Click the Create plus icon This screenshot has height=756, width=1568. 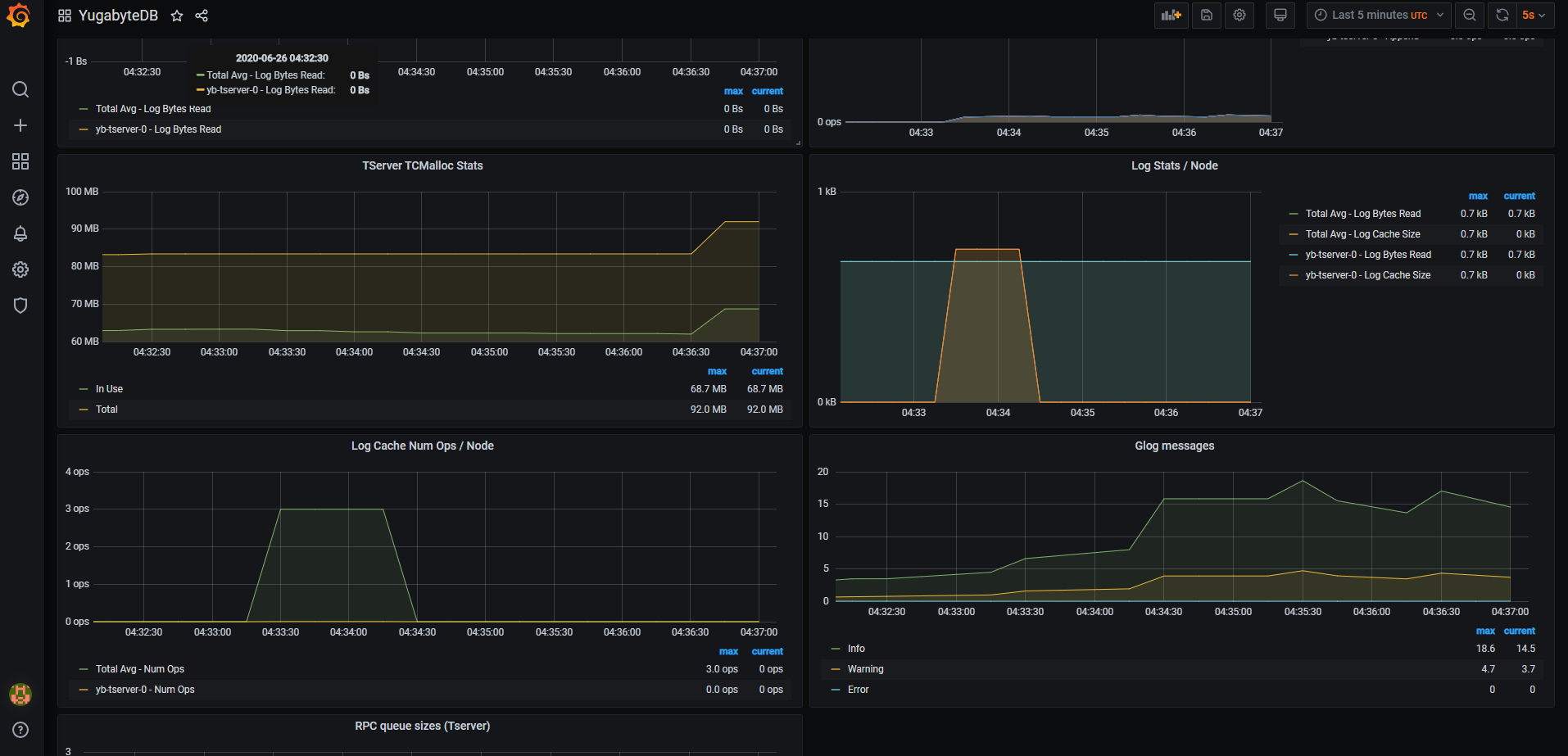(20, 125)
